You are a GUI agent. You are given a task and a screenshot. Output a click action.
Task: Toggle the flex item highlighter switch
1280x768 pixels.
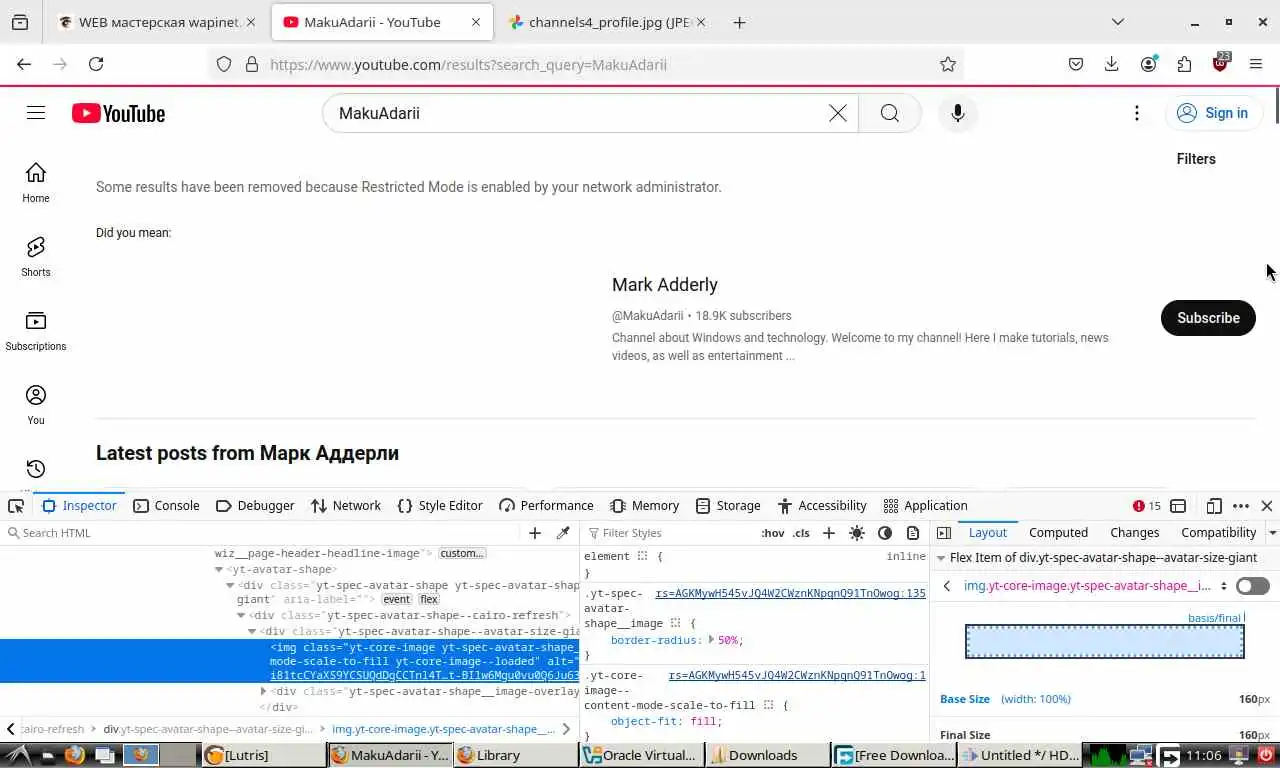point(1252,586)
